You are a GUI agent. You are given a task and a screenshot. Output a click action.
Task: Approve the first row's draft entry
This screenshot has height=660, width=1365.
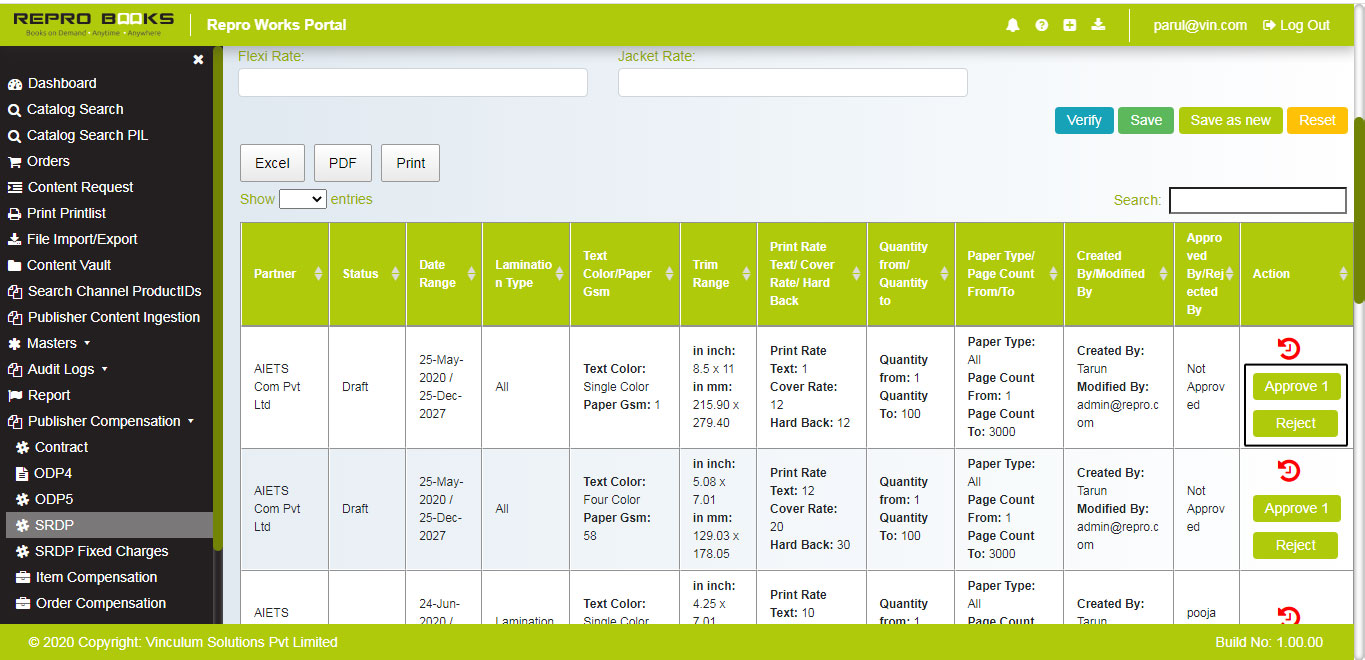[1295, 387]
